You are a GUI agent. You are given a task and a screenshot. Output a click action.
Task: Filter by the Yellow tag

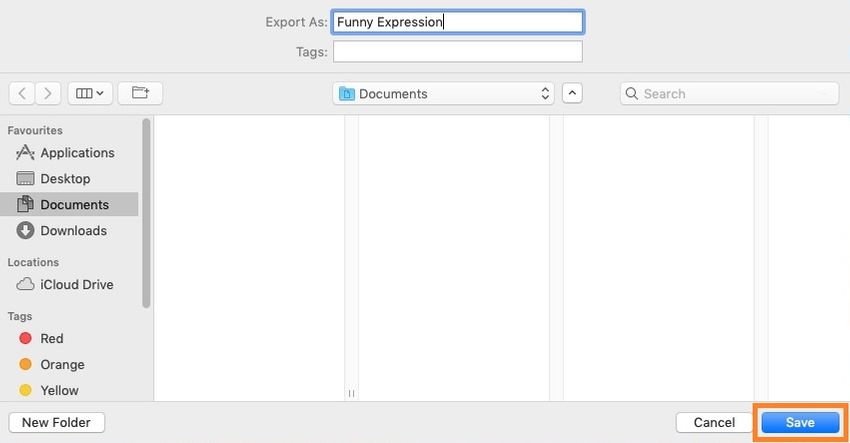(x=69, y=390)
